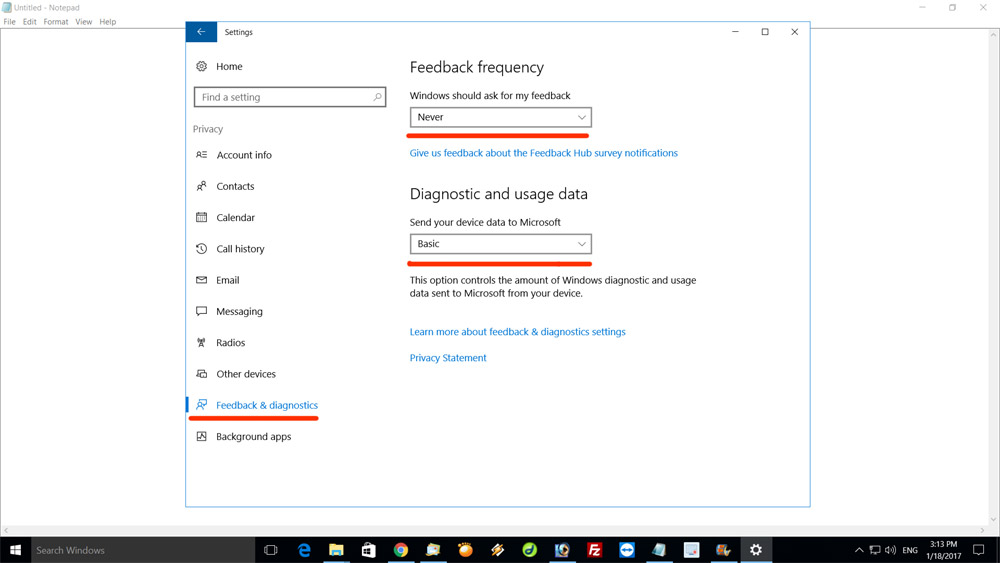Open the File menu in Notepad
Viewport: 1000px width, 563px height.
[10, 22]
